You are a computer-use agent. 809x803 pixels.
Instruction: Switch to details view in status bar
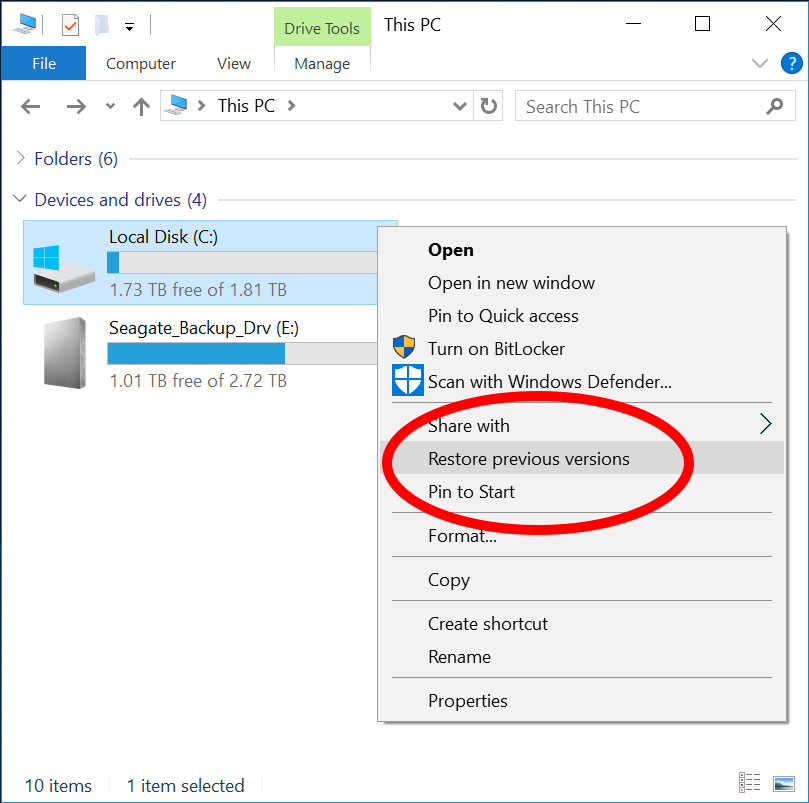749,783
